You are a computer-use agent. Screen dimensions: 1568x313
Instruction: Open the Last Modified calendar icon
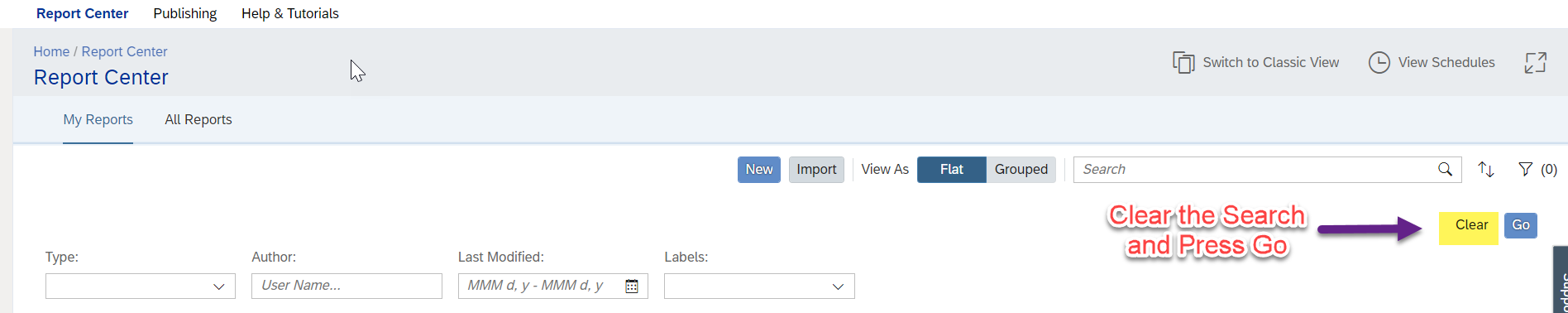(x=632, y=286)
